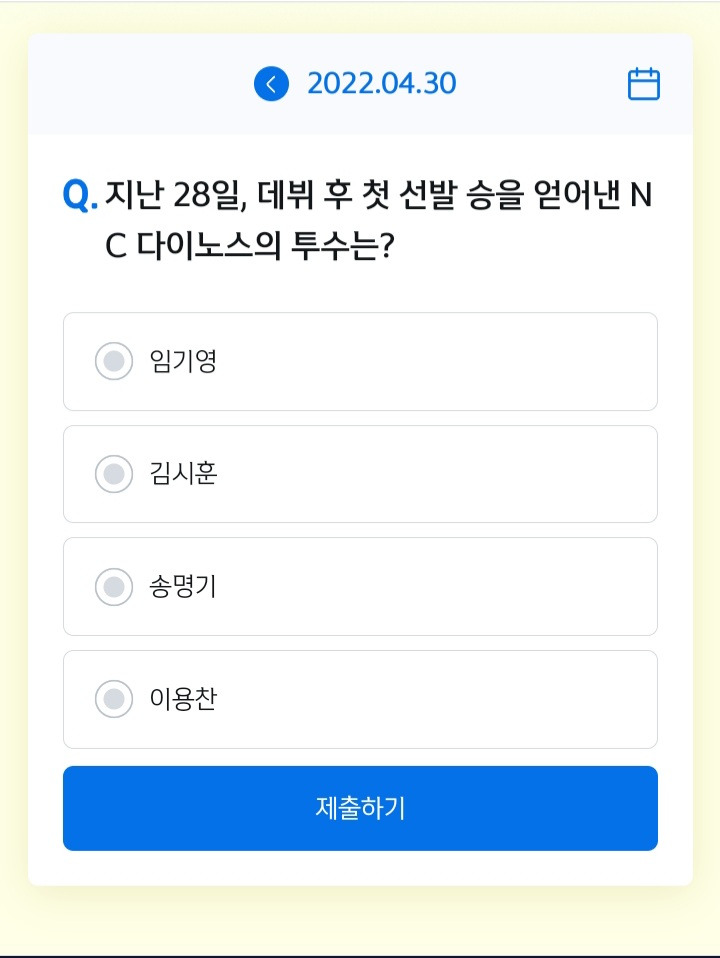Screen dimensions: 720x958
Task: Open the calendar date picker icon
Action: click(x=644, y=84)
